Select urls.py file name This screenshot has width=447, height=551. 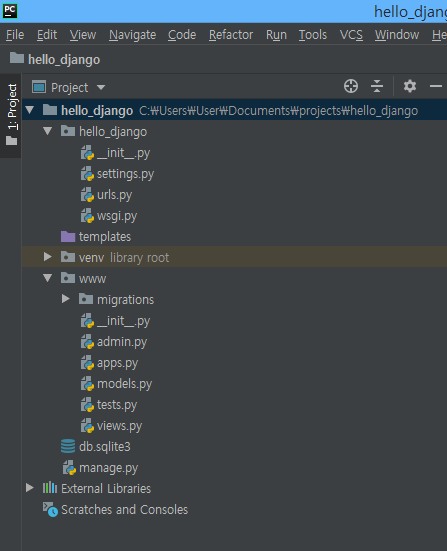click(114, 195)
